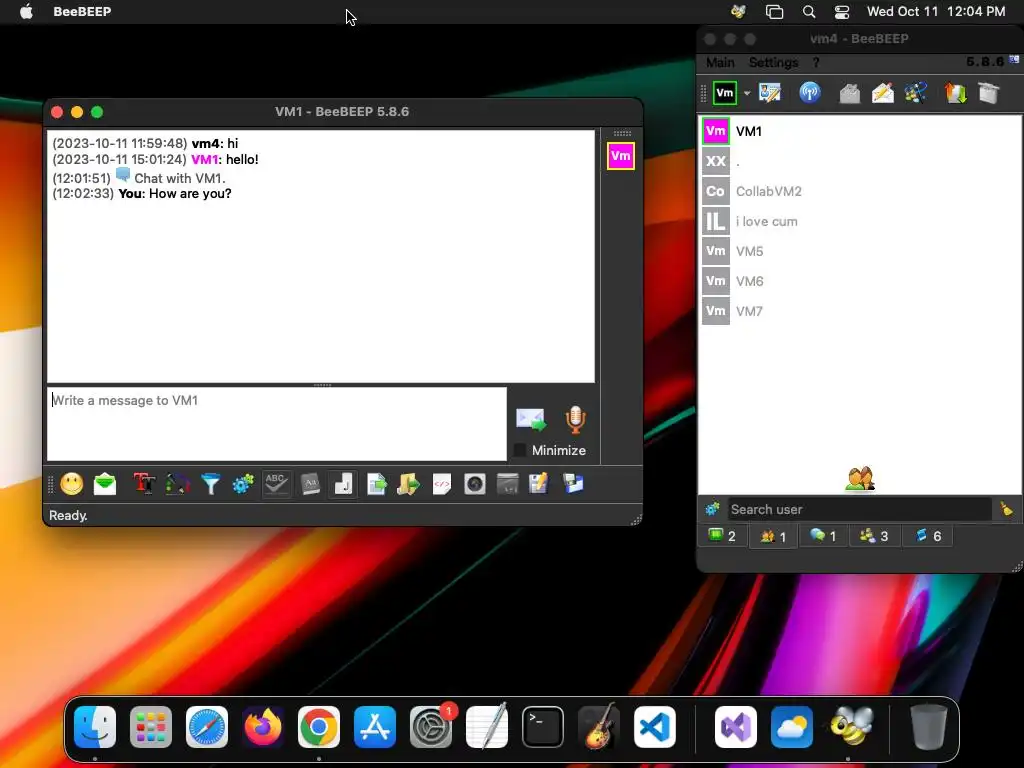Select the XX user named '.'

click(860, 161)
